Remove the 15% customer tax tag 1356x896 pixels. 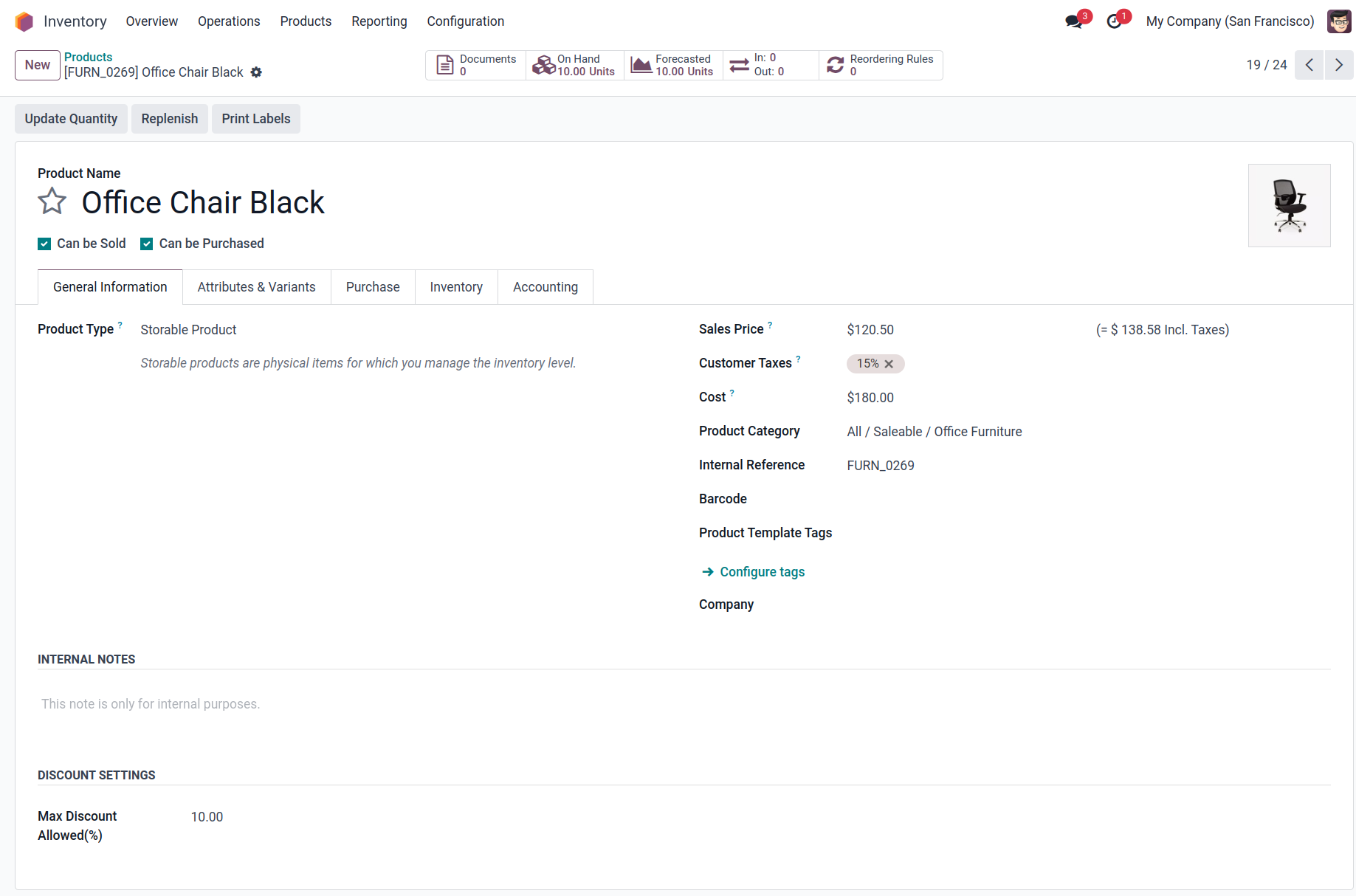tap(889, 364)
